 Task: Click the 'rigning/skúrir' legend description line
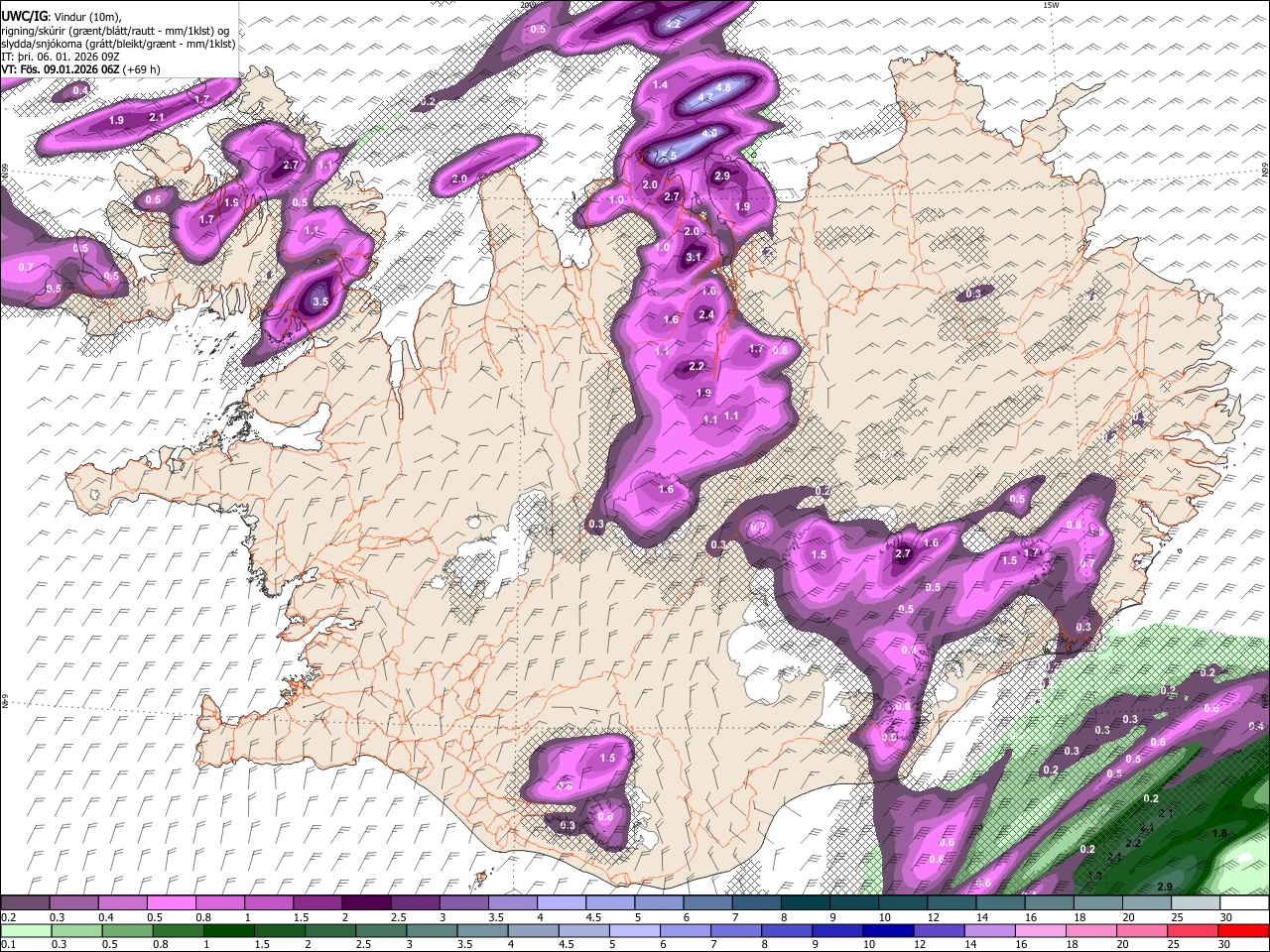tap(115, 31)
